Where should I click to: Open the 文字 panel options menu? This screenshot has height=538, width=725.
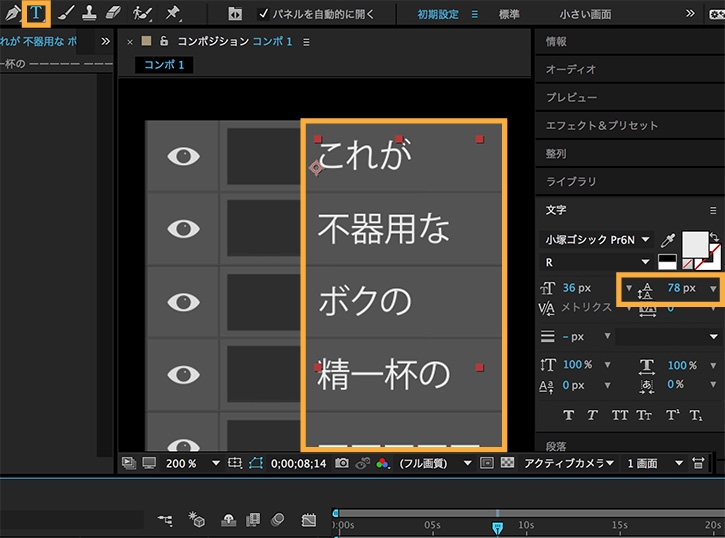[713, 210]
